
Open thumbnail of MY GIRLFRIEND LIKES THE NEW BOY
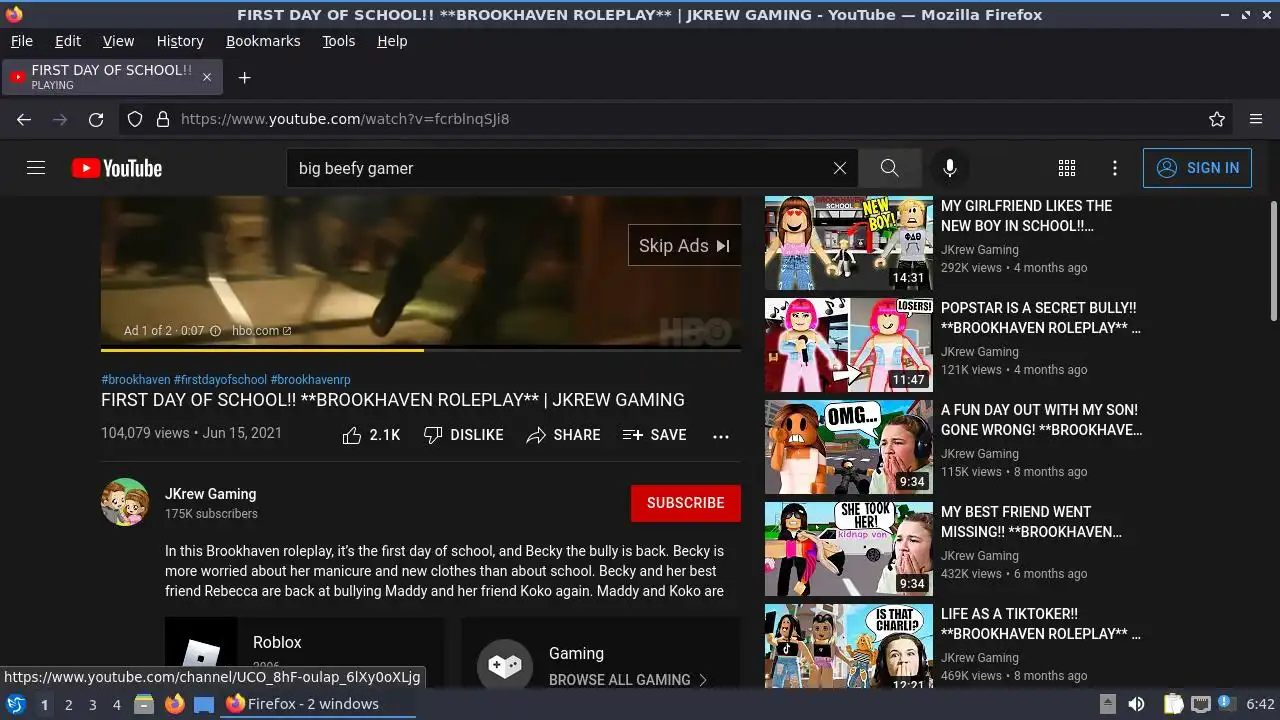pos(849,243)
